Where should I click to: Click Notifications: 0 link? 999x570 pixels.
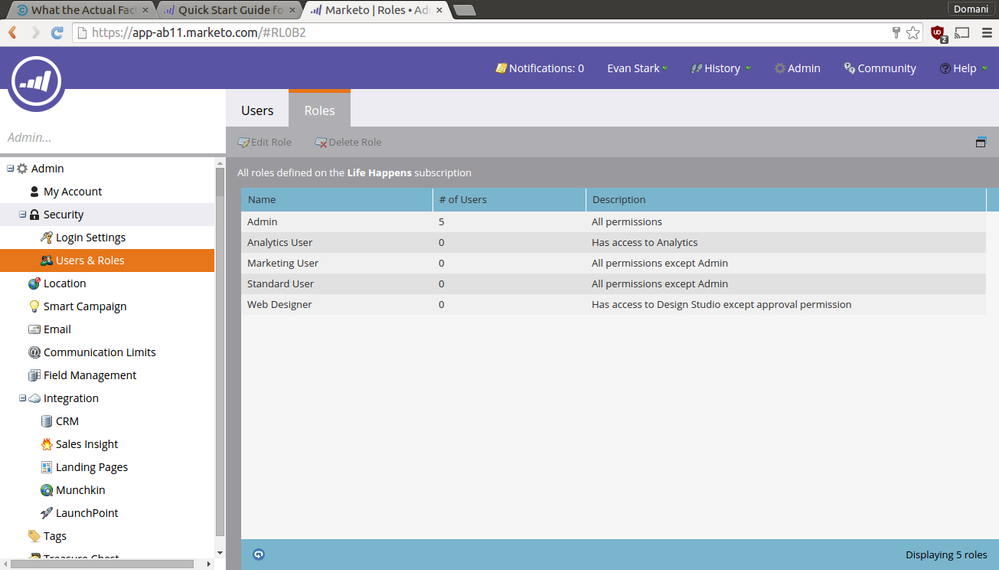(x=540, y=68)
